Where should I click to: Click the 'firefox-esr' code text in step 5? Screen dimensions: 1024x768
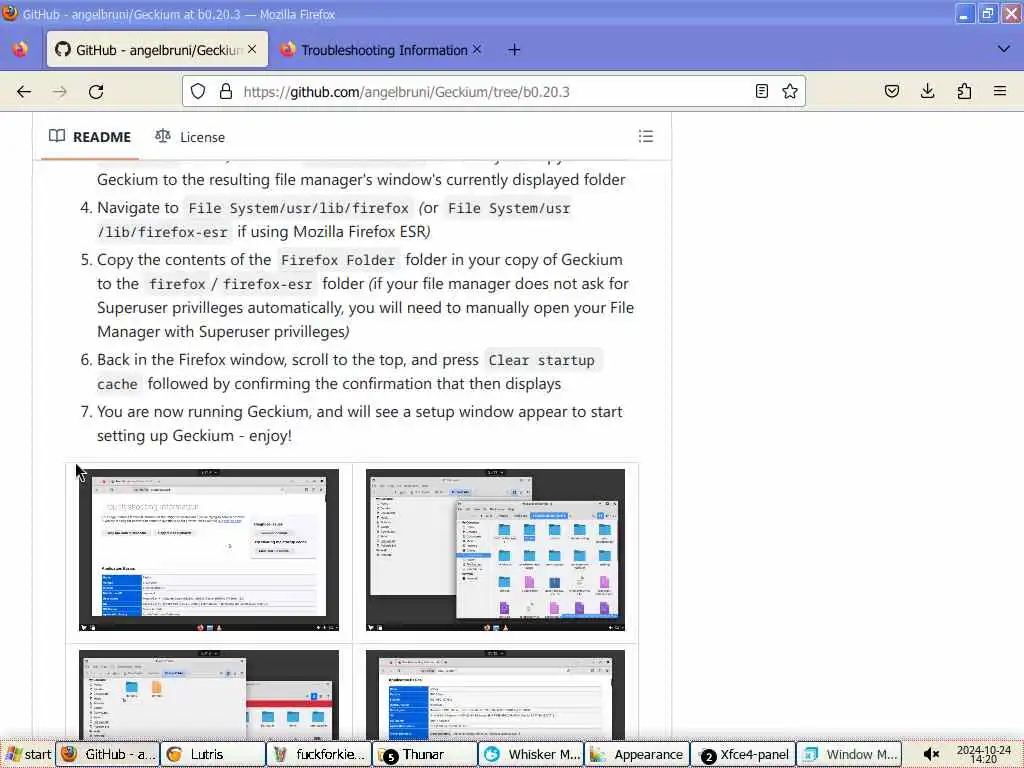(x=267, y=285)
